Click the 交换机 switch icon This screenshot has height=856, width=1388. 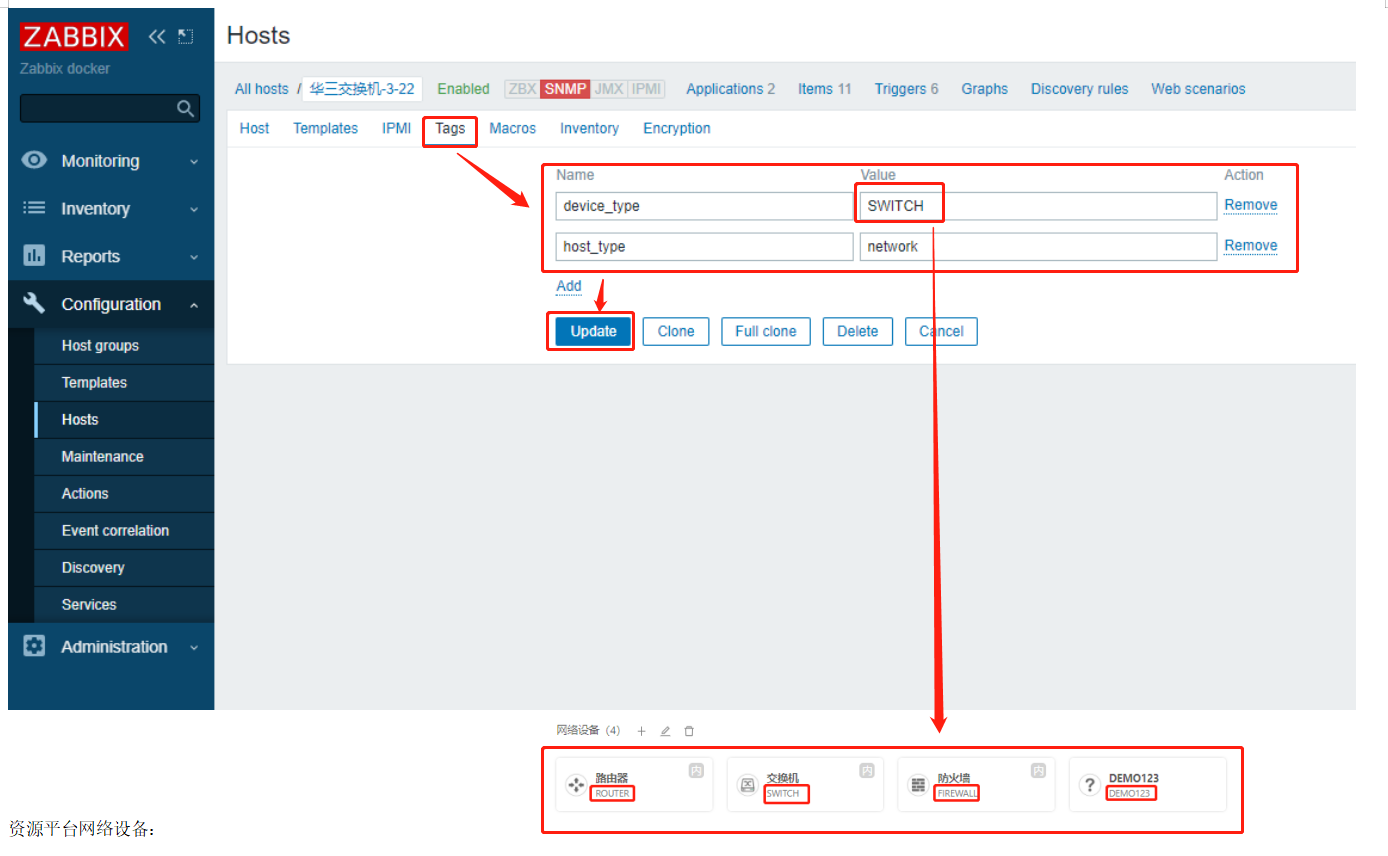[x=747, y=785]
